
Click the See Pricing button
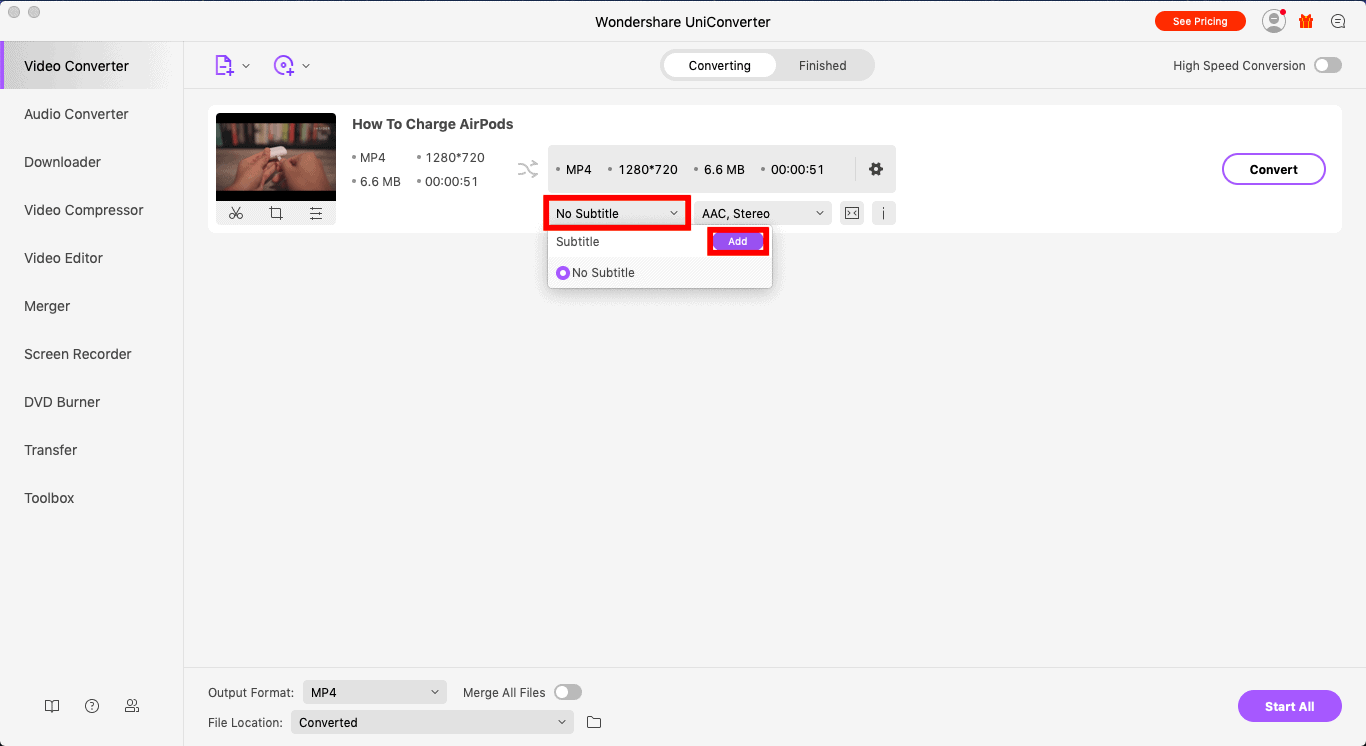[1200, 21]
